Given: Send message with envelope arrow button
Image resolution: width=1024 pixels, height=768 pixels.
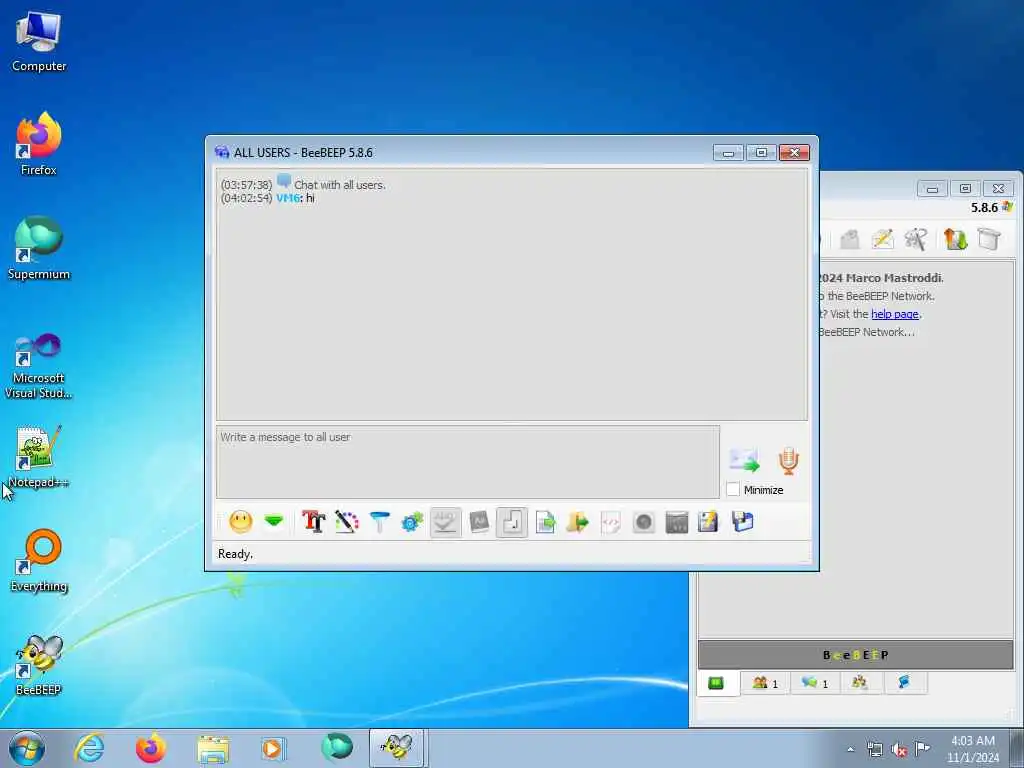Looking at the screenshot, I should [x=744, y=460].
